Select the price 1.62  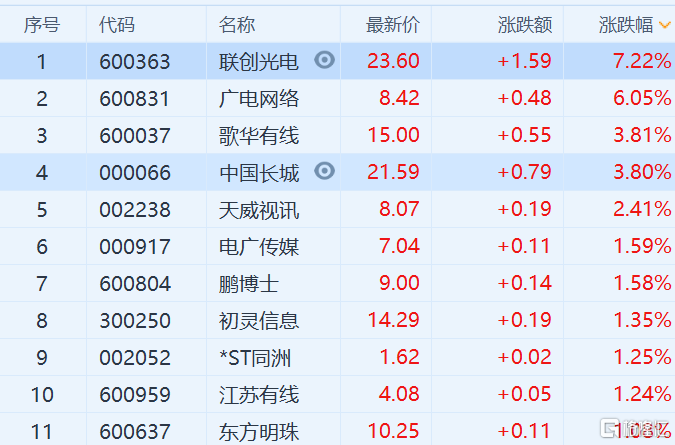[399, 357]
